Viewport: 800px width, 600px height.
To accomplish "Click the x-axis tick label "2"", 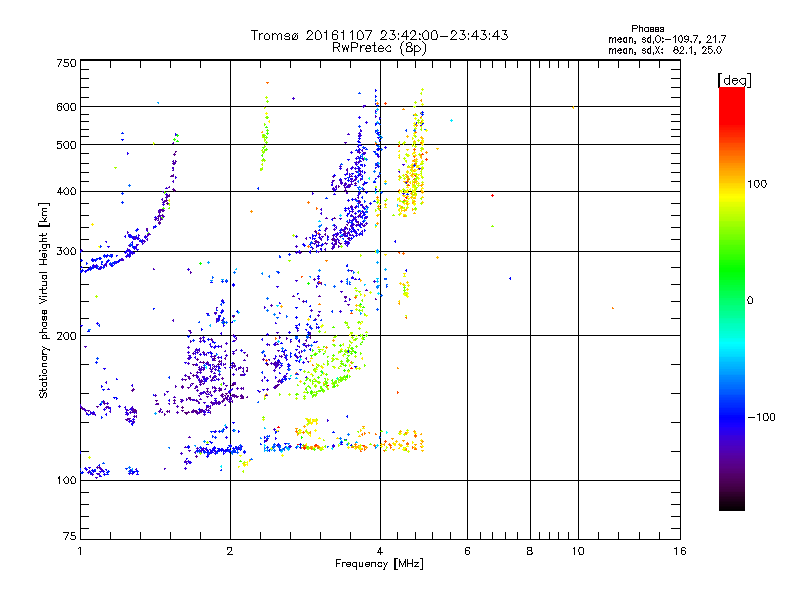I will click(230, 551).
